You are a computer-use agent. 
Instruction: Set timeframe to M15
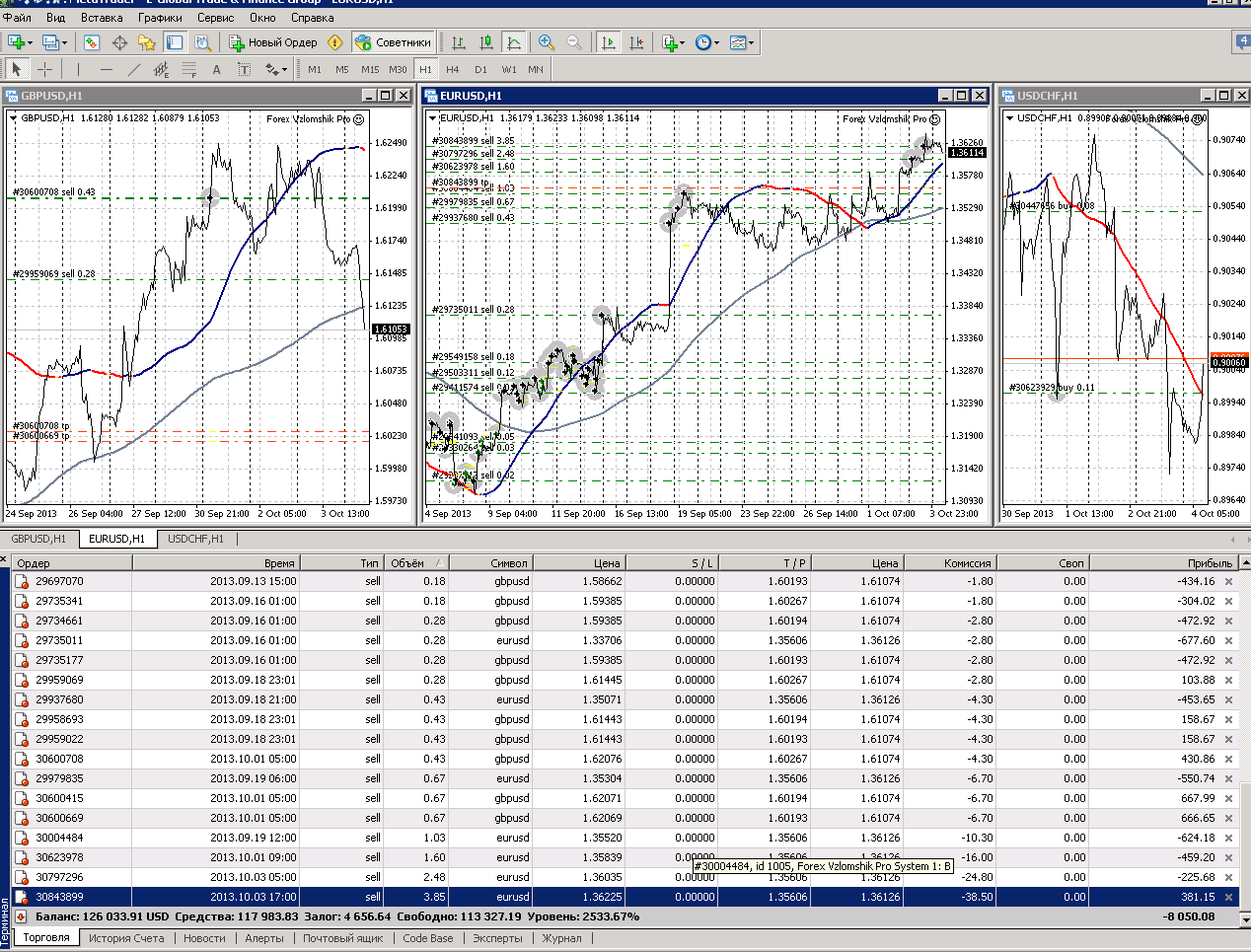click(x=370, y=69)
